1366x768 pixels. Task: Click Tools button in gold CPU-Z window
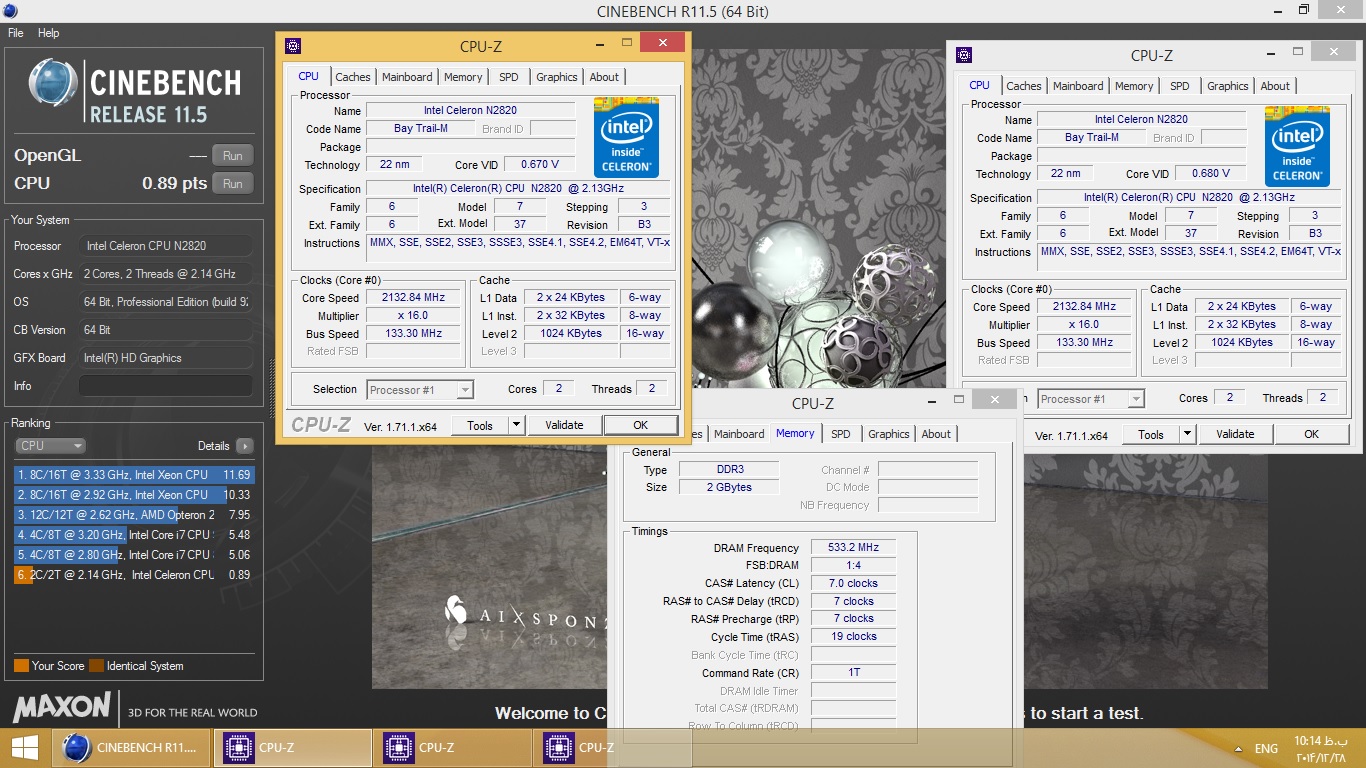point(480,425)
